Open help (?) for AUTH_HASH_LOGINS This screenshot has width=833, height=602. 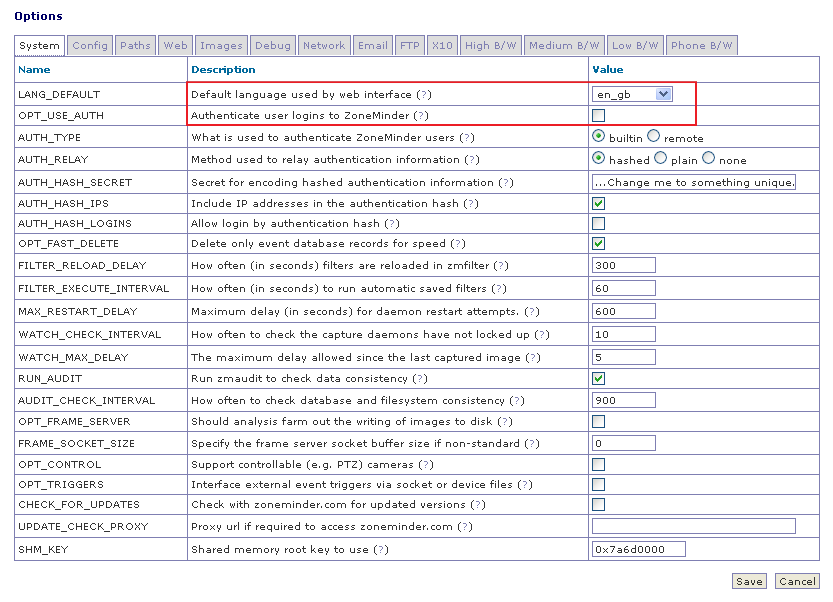(x=392, y=224)
